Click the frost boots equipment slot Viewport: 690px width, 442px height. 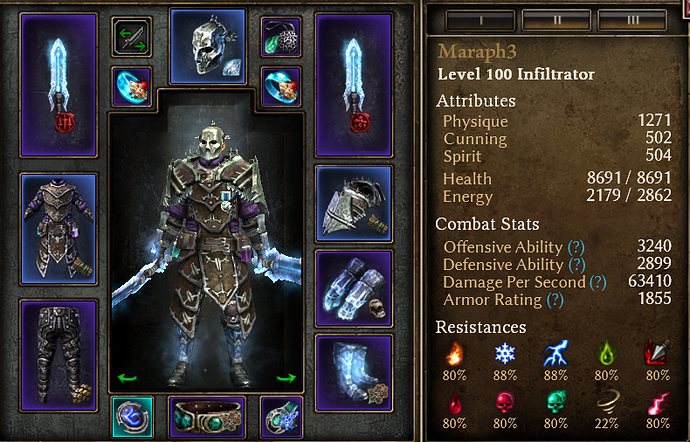[x=353, y=373]
